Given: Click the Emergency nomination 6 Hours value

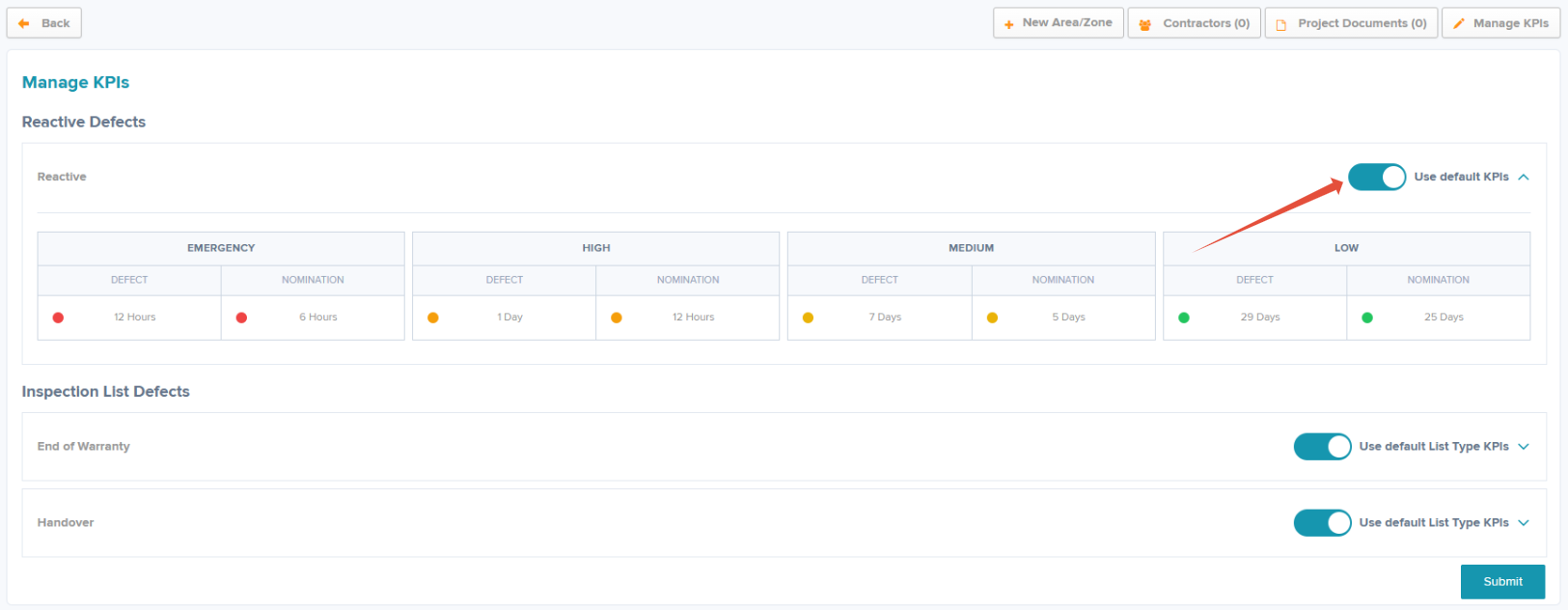Looking at the screenshot, I should click(318, 318).
